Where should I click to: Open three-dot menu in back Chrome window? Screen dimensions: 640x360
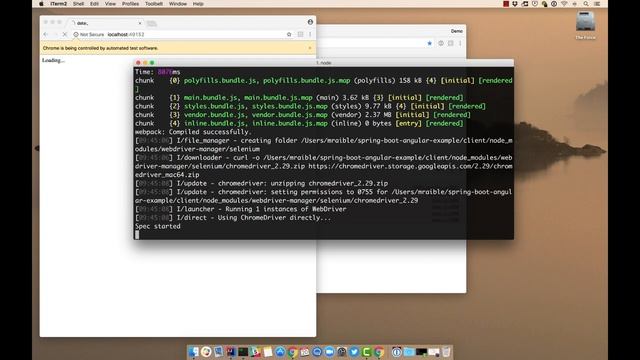460,43
